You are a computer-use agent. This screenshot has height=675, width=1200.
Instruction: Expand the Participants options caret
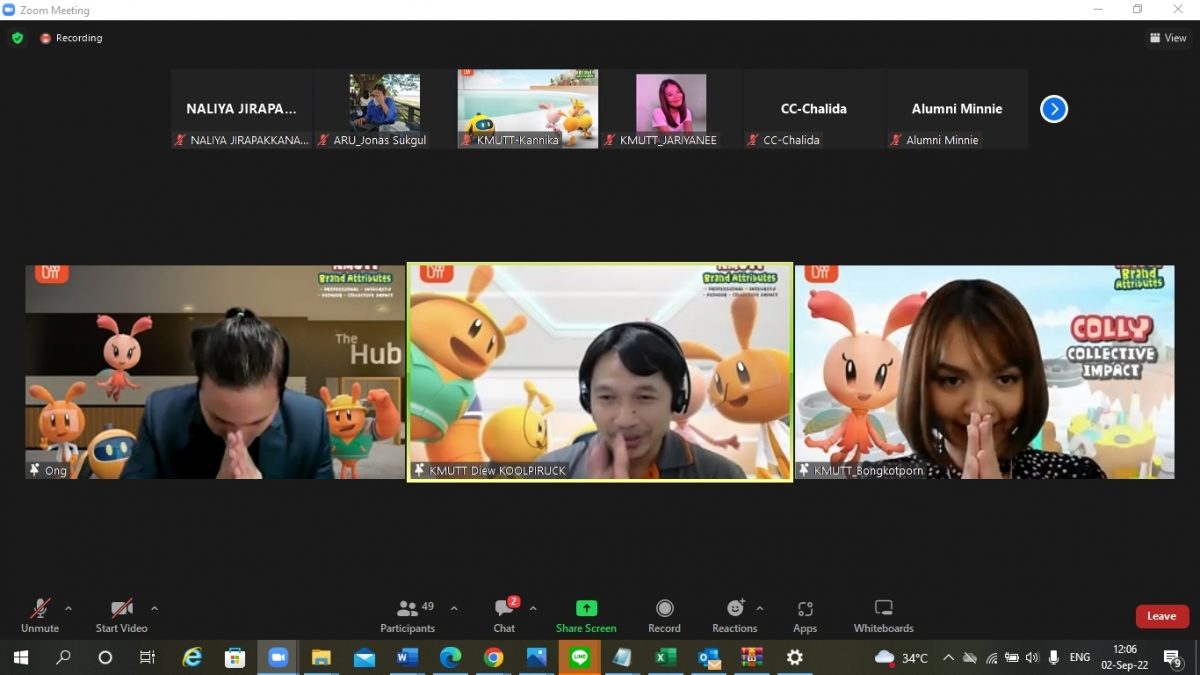[454, 608]
